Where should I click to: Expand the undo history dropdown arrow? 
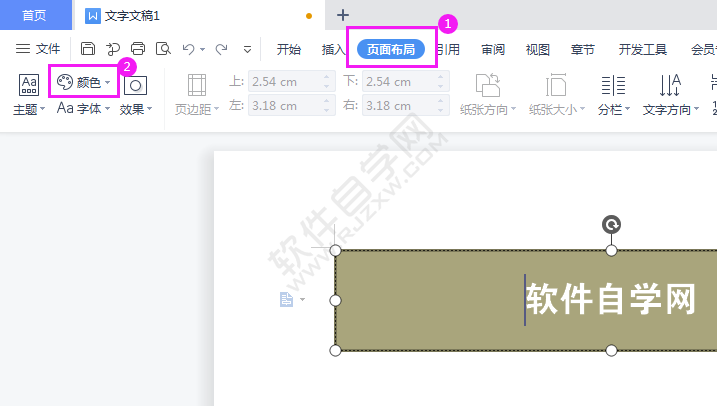[x=203, y=49]
